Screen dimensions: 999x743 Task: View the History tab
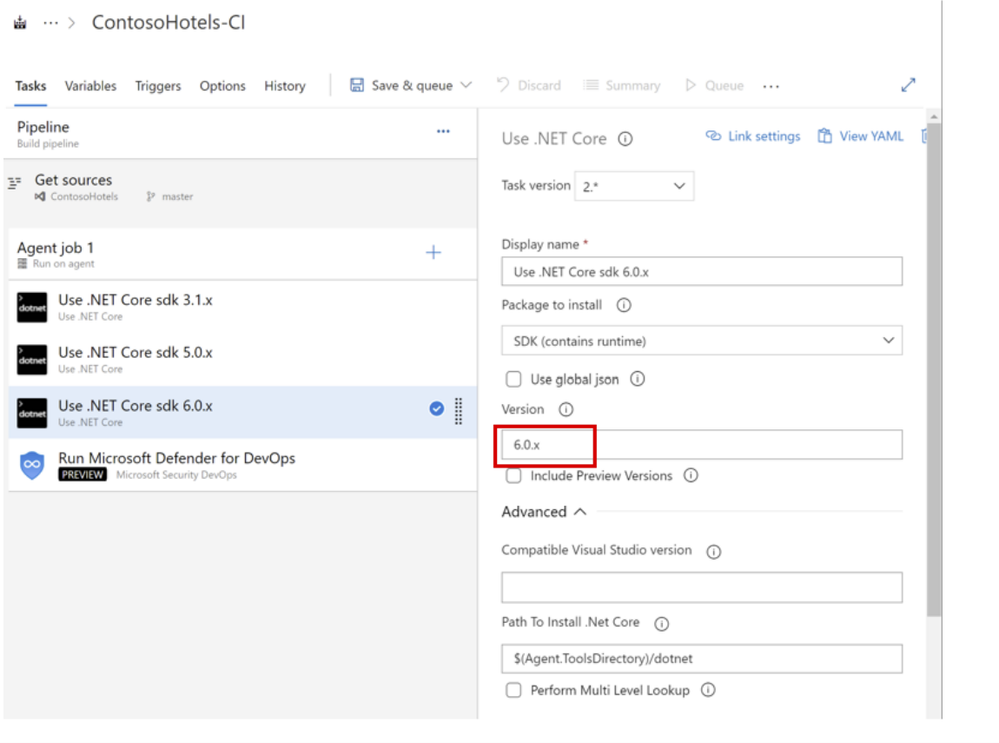(285, 85)
